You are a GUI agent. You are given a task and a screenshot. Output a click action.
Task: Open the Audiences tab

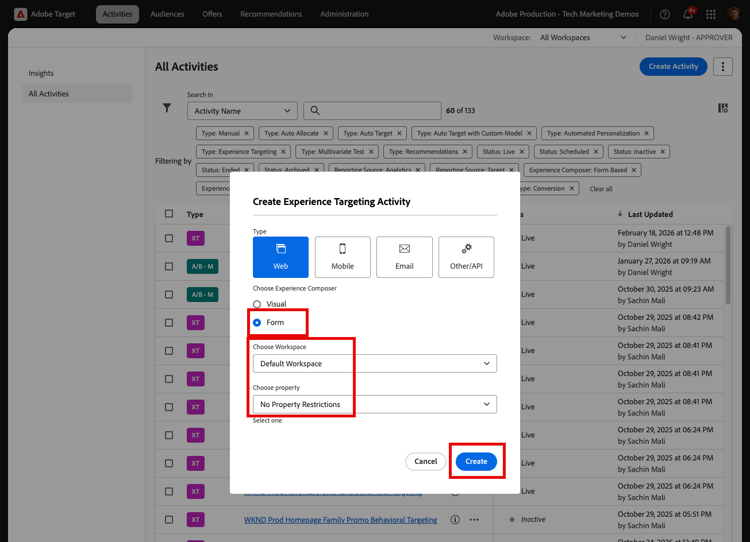[167, 14]
